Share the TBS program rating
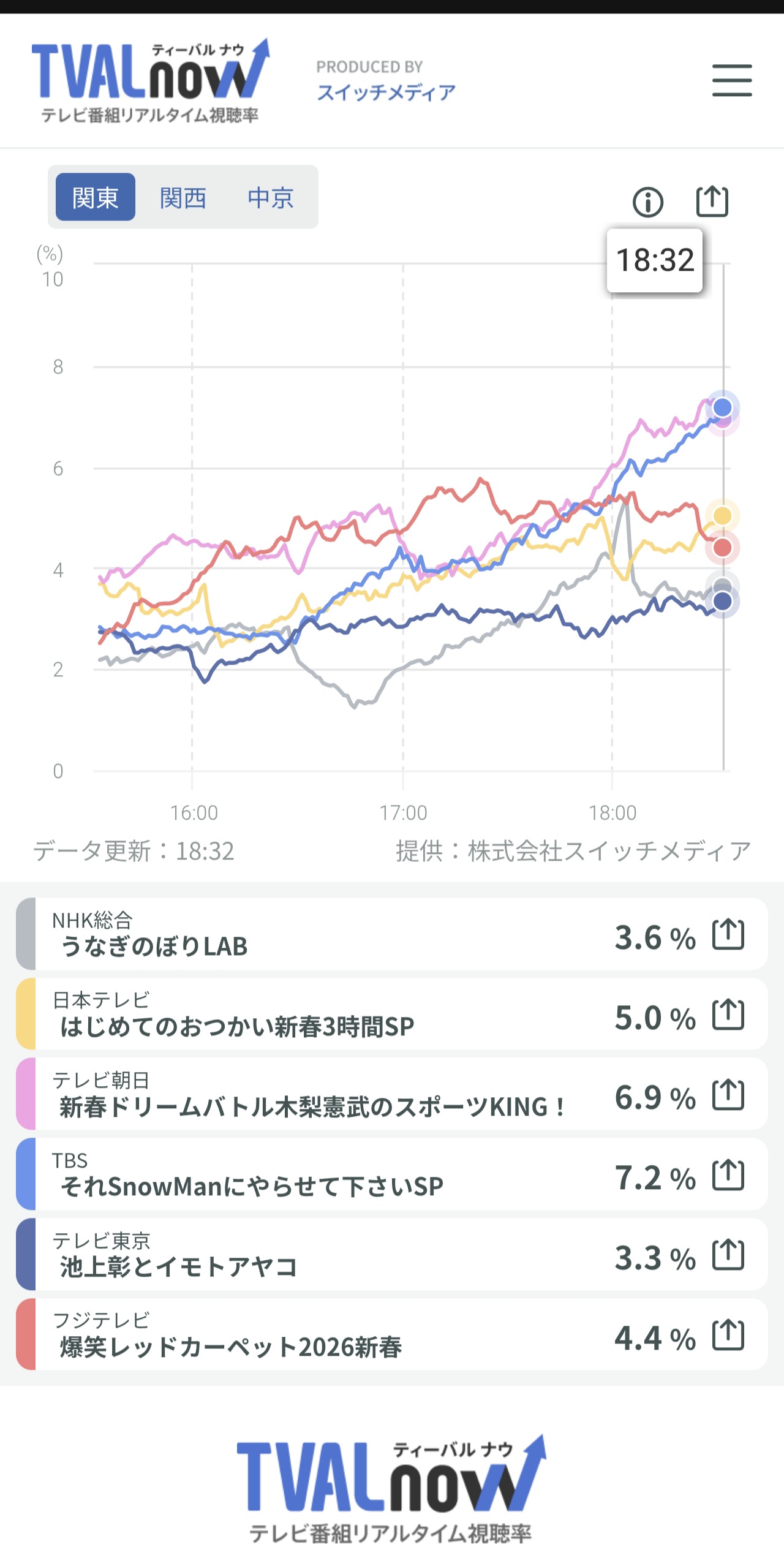This screenshot has height=1550, width=784. pos(728,1175)
